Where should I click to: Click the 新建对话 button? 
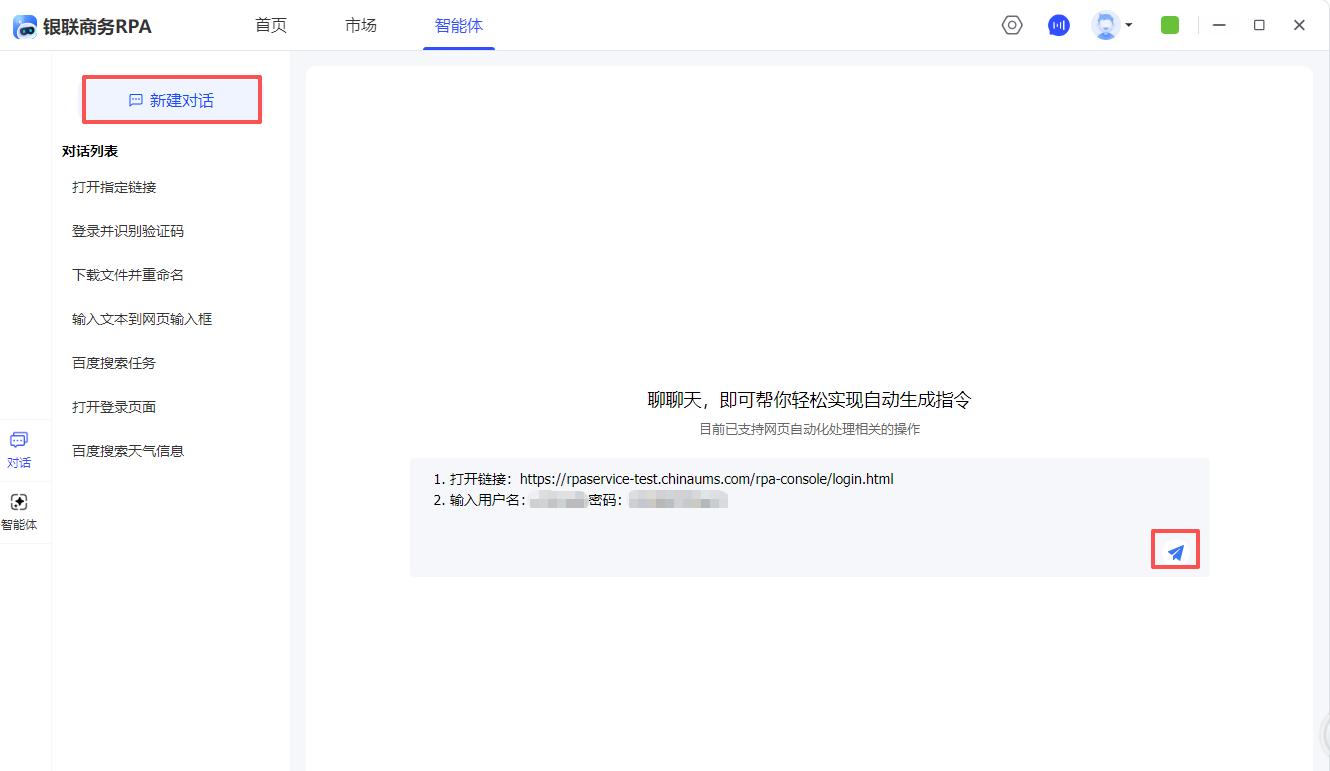[171, 100]
